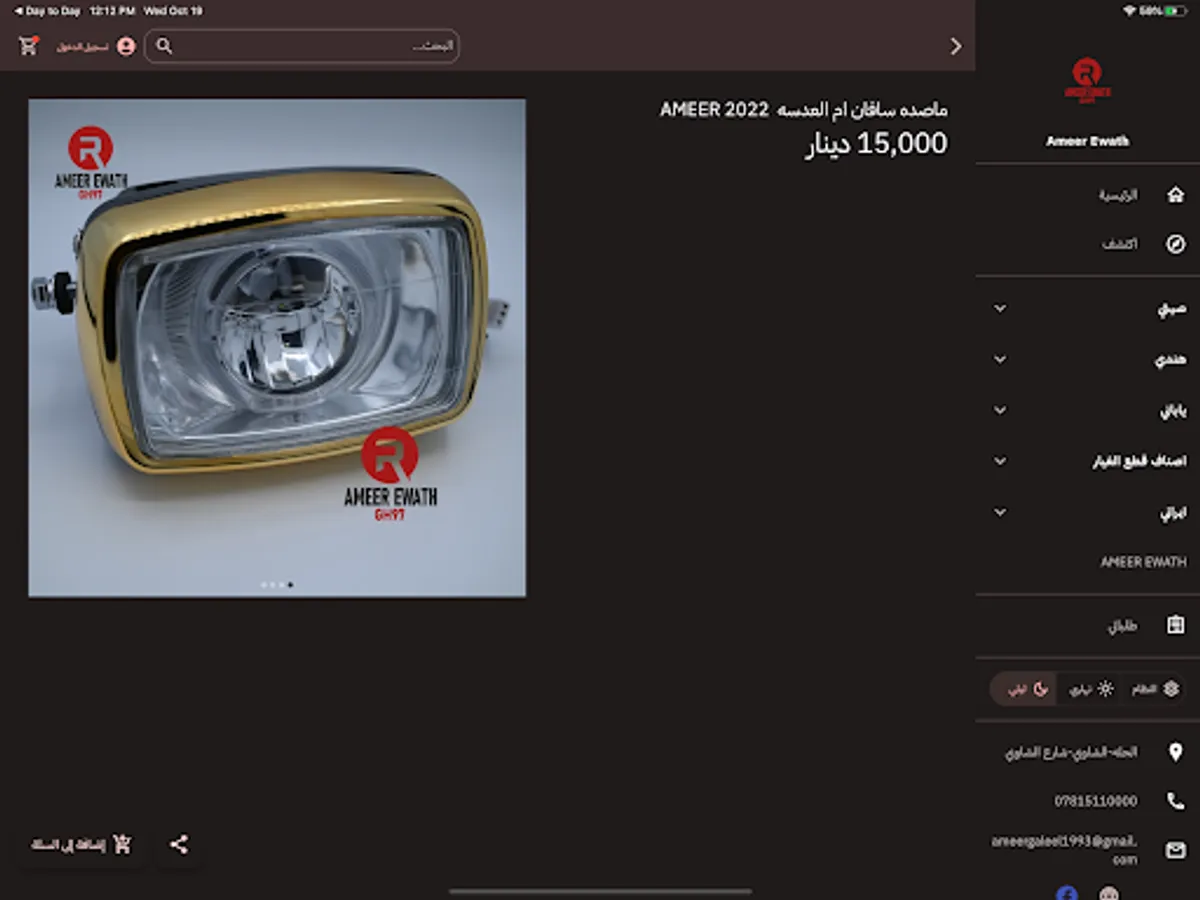
Task: Click the phone call icon
Action: [1176, 801]
